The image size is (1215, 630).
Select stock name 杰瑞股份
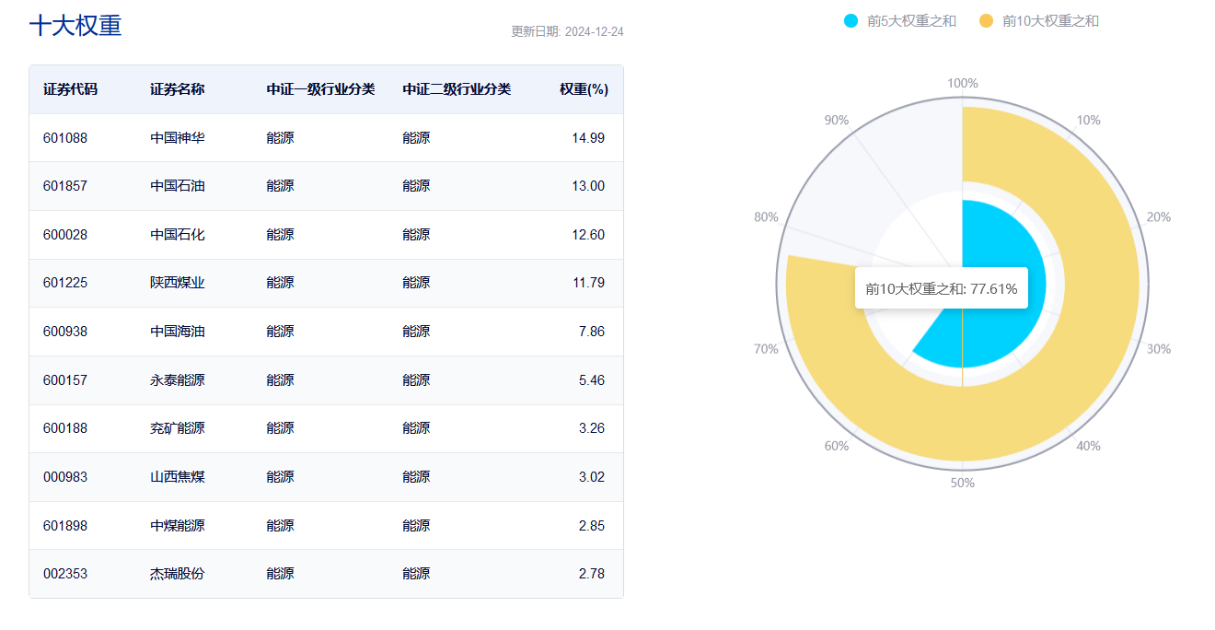pos(177,574)
